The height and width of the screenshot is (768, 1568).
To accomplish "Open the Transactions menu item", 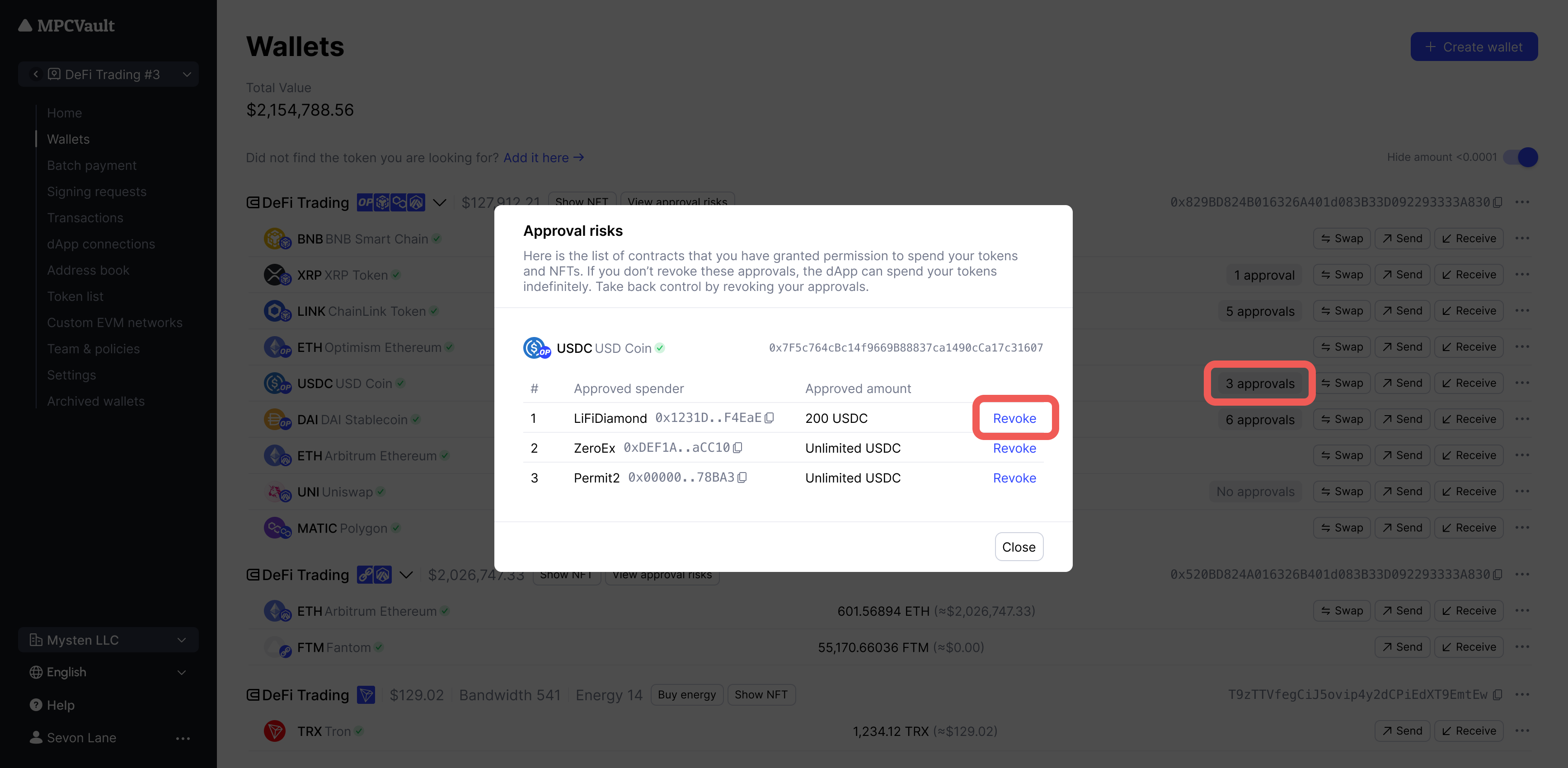I will coord(85,217).
